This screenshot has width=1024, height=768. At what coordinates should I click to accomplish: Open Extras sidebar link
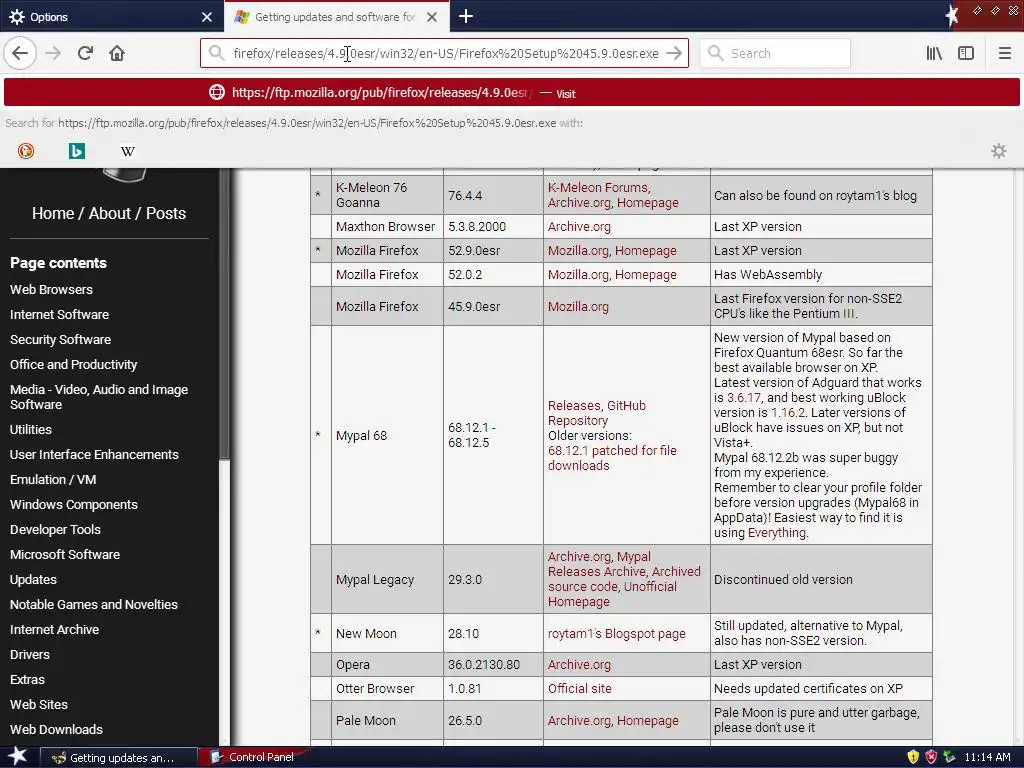pos(27,679)
